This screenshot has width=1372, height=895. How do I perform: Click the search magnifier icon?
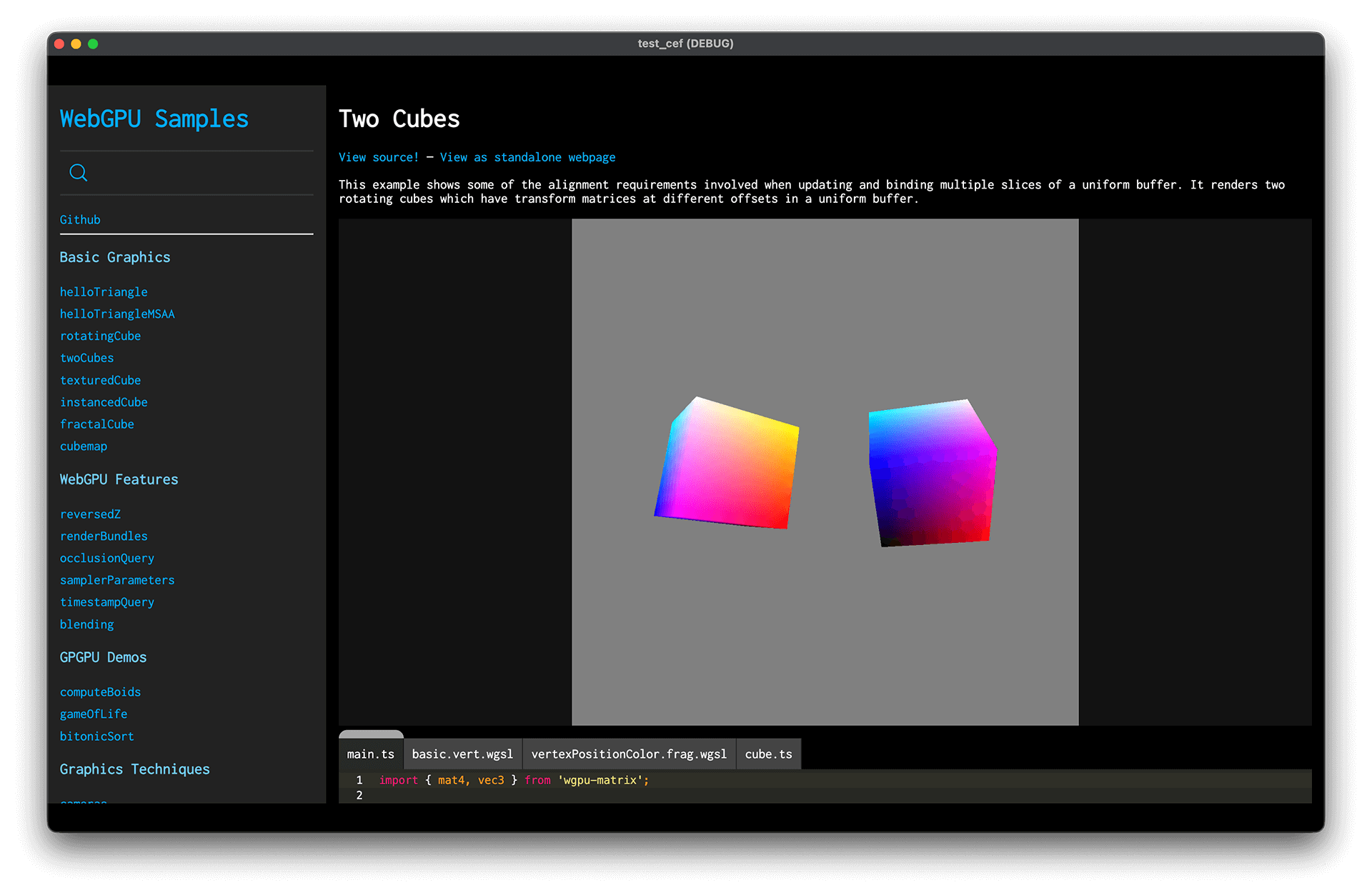point(79,173)
